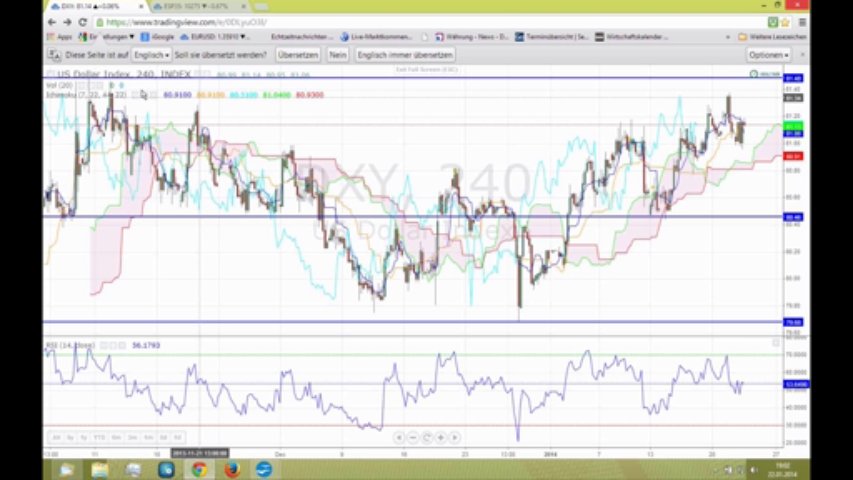Zoom out the chart with the minus control
The height and width of the screenshot is (480, 853).
[x=412, y=437]
